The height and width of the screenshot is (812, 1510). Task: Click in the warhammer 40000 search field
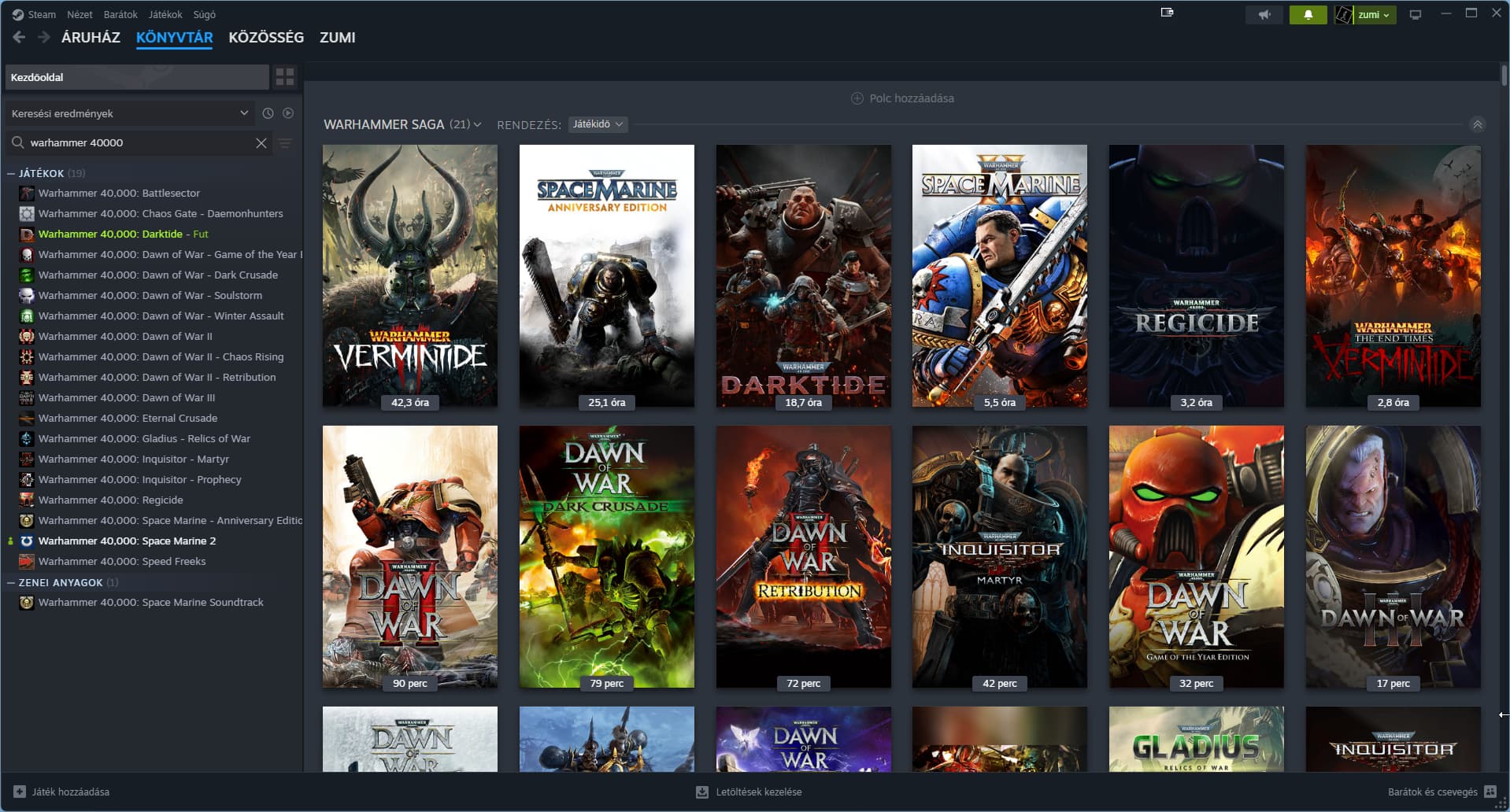(x=140, y=142)
